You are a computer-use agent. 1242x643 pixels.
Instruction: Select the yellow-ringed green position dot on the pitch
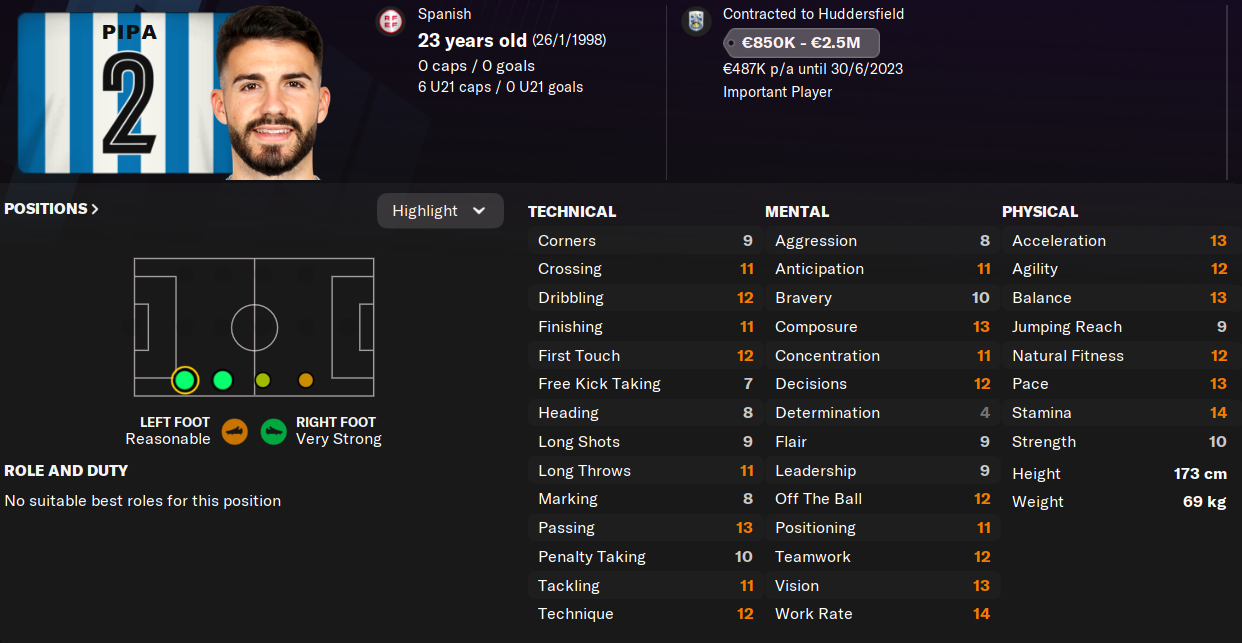click(x=185, y=380)
